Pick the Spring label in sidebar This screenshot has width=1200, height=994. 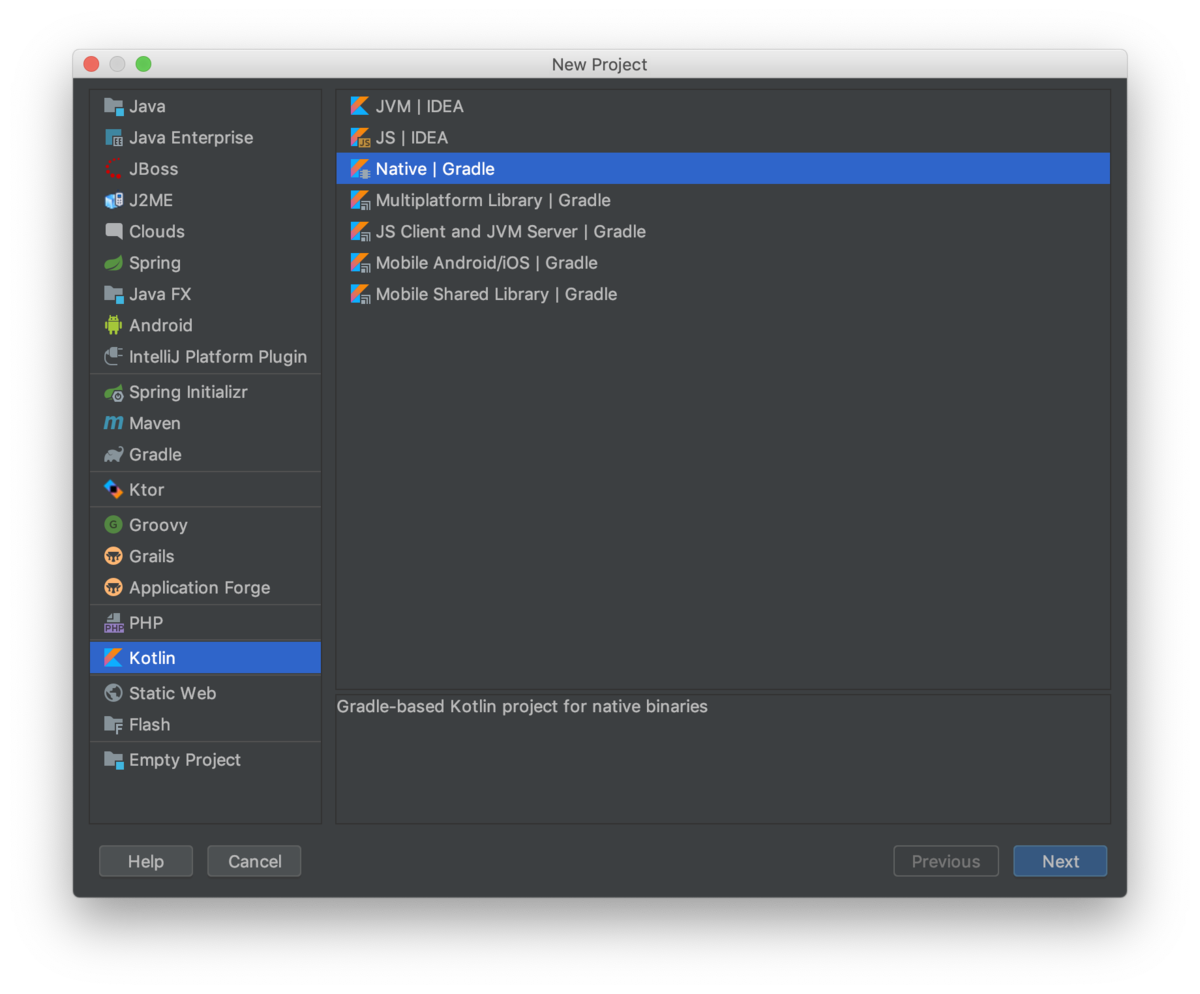point(155,263)
